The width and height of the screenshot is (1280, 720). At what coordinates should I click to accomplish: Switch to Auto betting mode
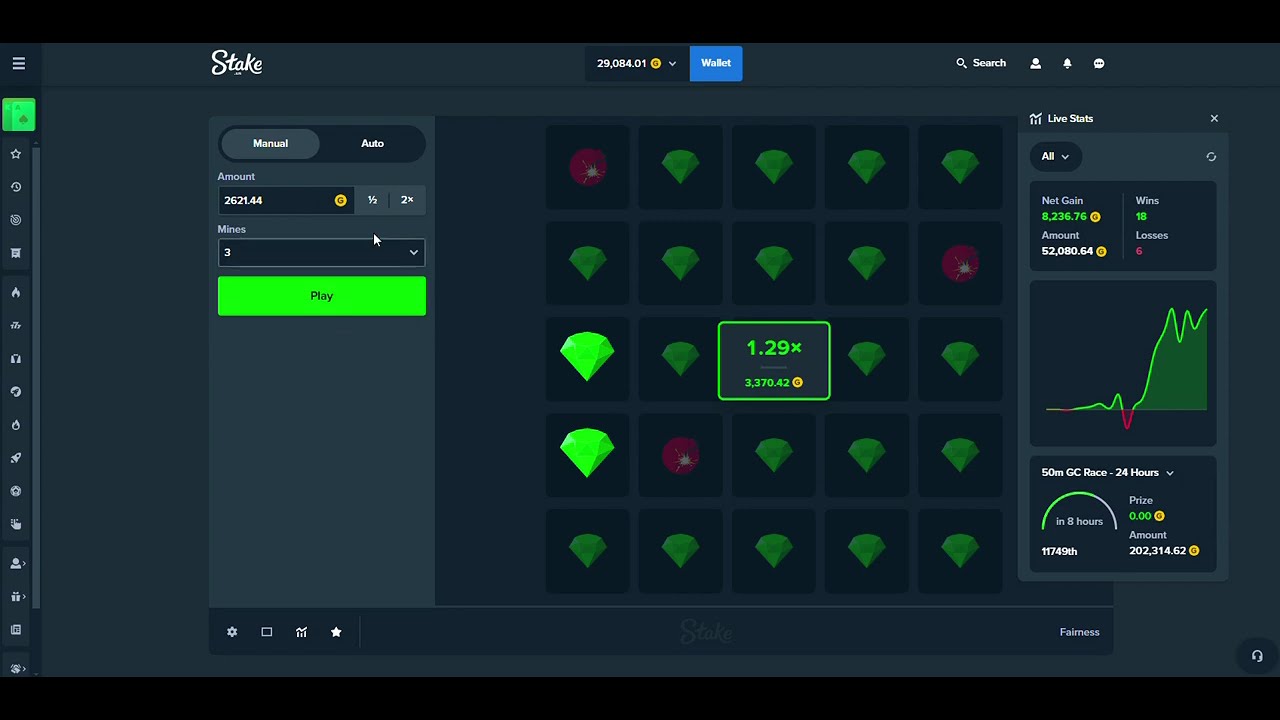[372, 143]
